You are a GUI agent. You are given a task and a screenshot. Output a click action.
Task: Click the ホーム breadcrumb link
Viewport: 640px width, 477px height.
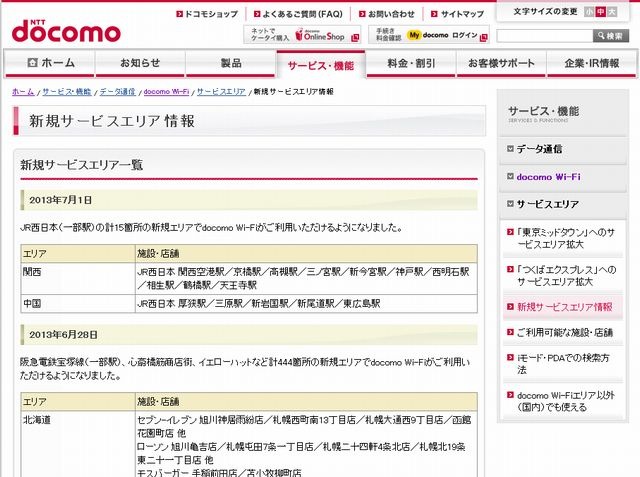[23, 92]
